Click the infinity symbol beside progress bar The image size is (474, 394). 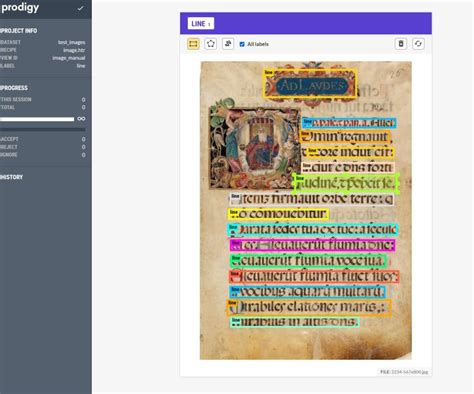click(x=81, y=119)
